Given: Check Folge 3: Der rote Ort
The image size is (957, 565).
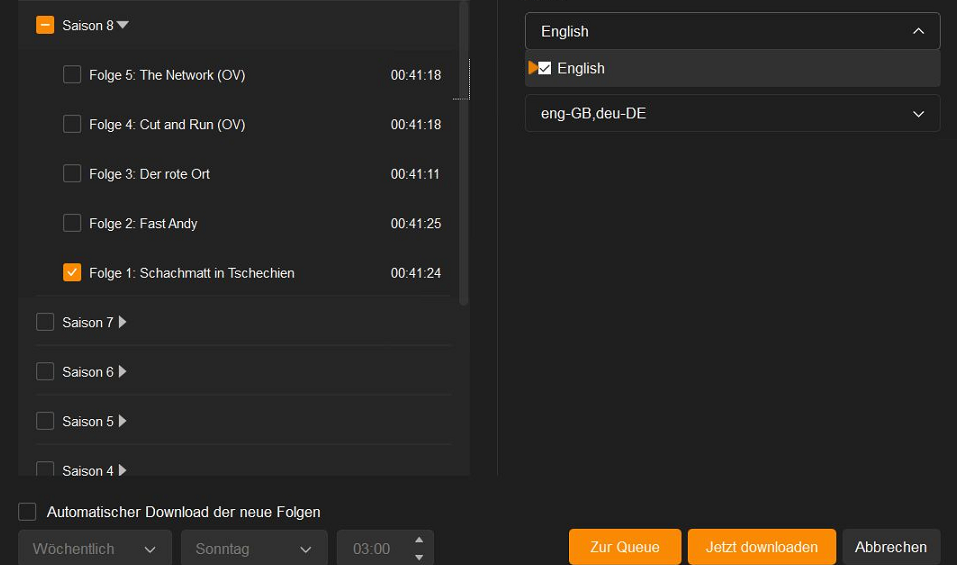Looking at the screenshot, I should click(x=72, y=173).
